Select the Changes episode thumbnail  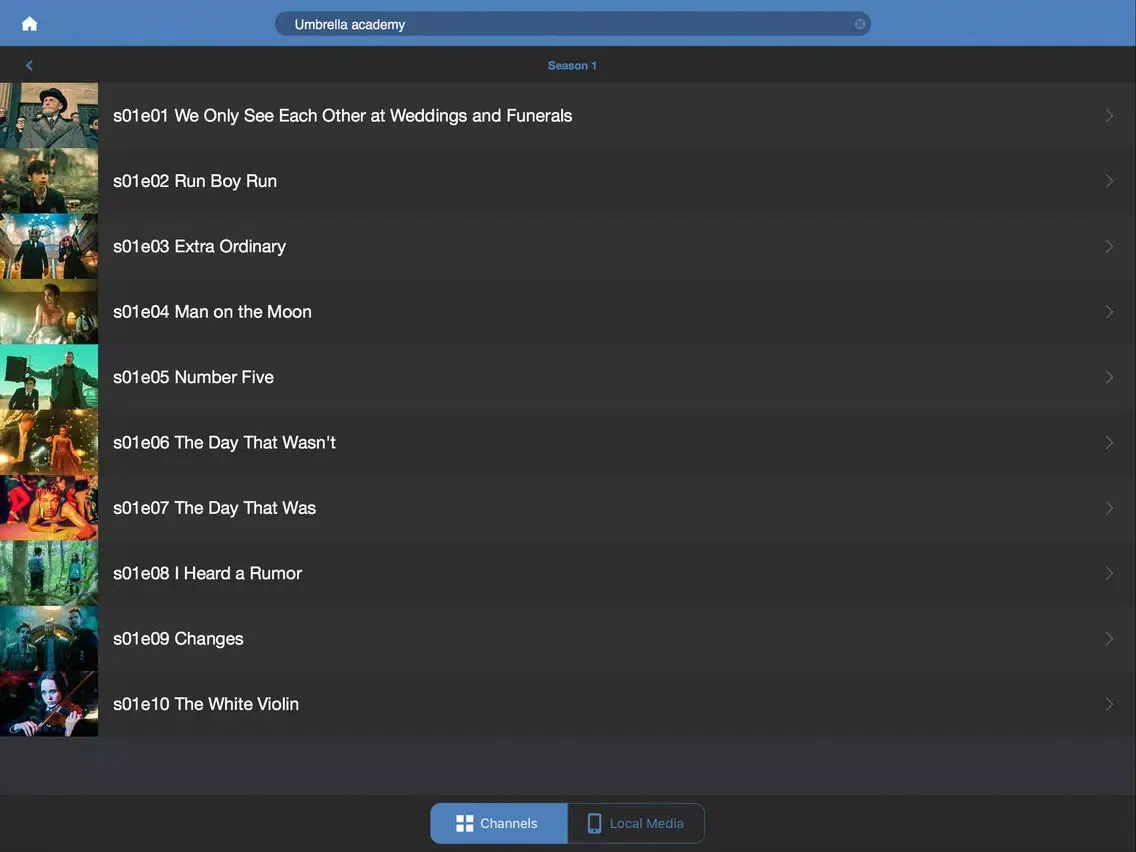49,638
